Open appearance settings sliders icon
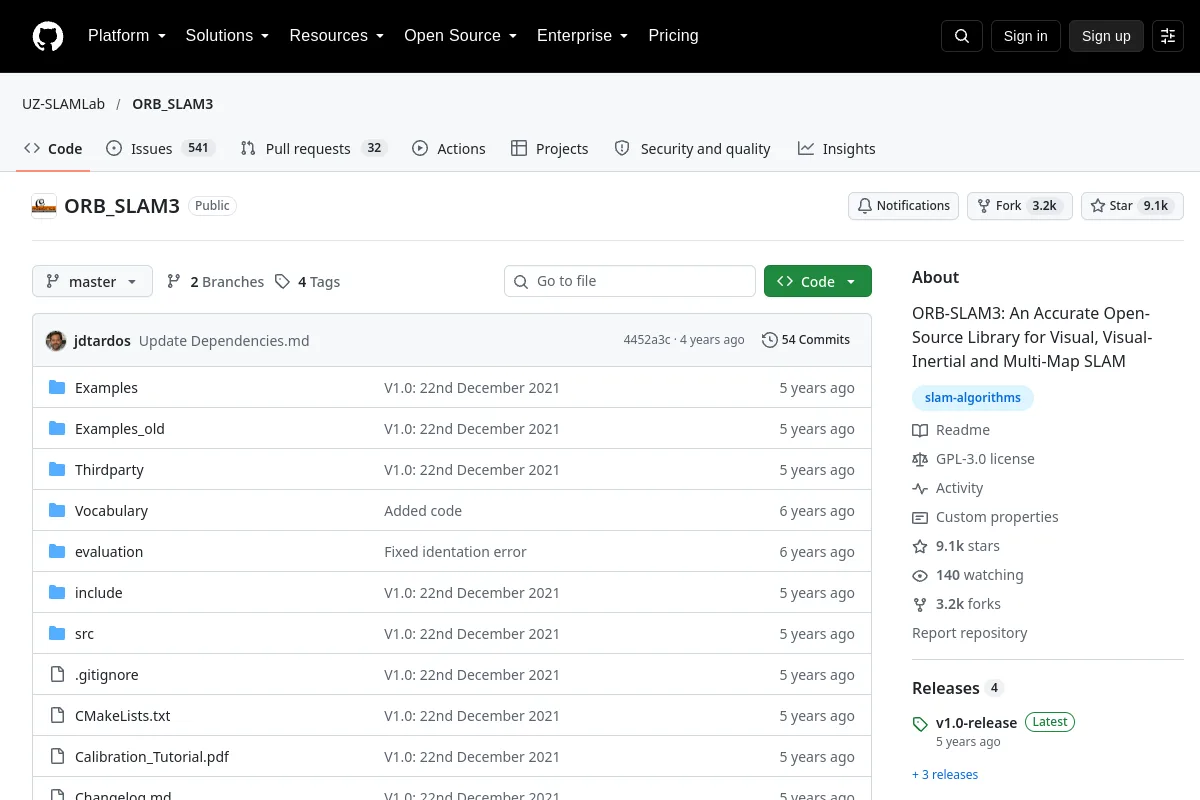Screen dimensions: 1200x800 coord(1168,36)
